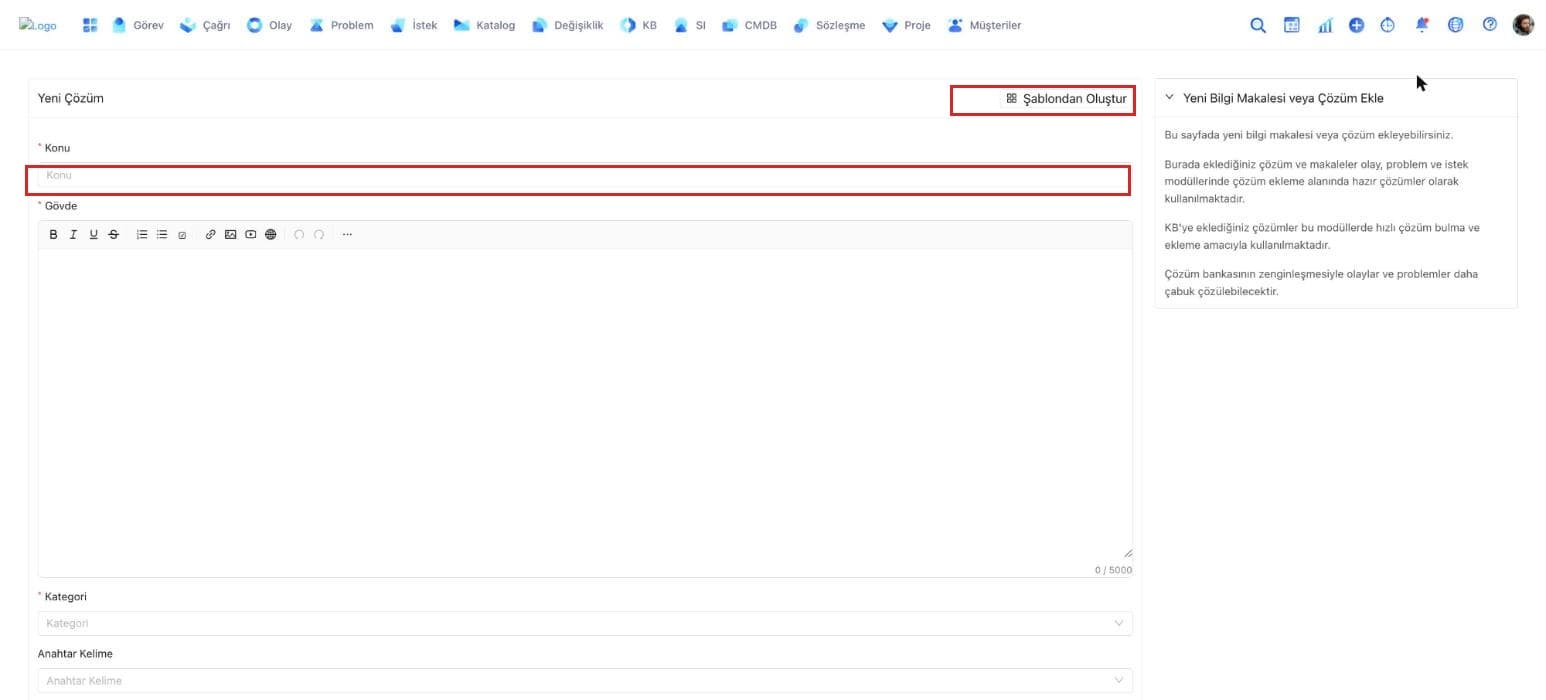
Task: Open the language globe icon in header
Action: point(1456,25)
